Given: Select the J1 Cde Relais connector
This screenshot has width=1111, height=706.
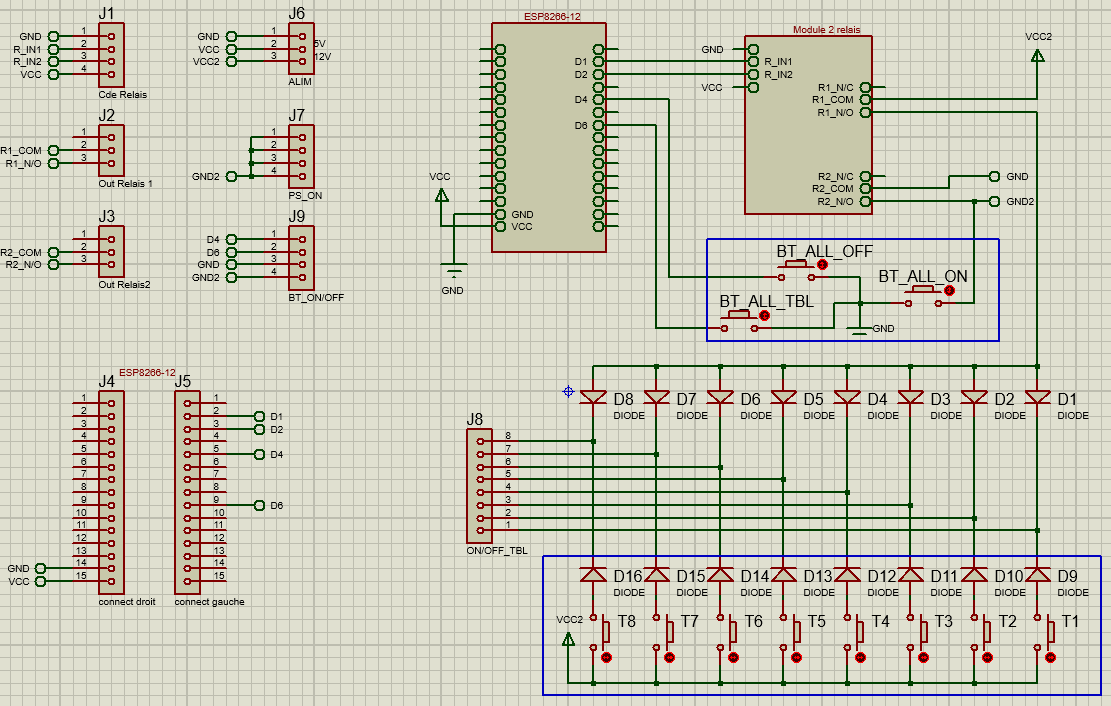Looking at the screenshot, I should (111, 55).
